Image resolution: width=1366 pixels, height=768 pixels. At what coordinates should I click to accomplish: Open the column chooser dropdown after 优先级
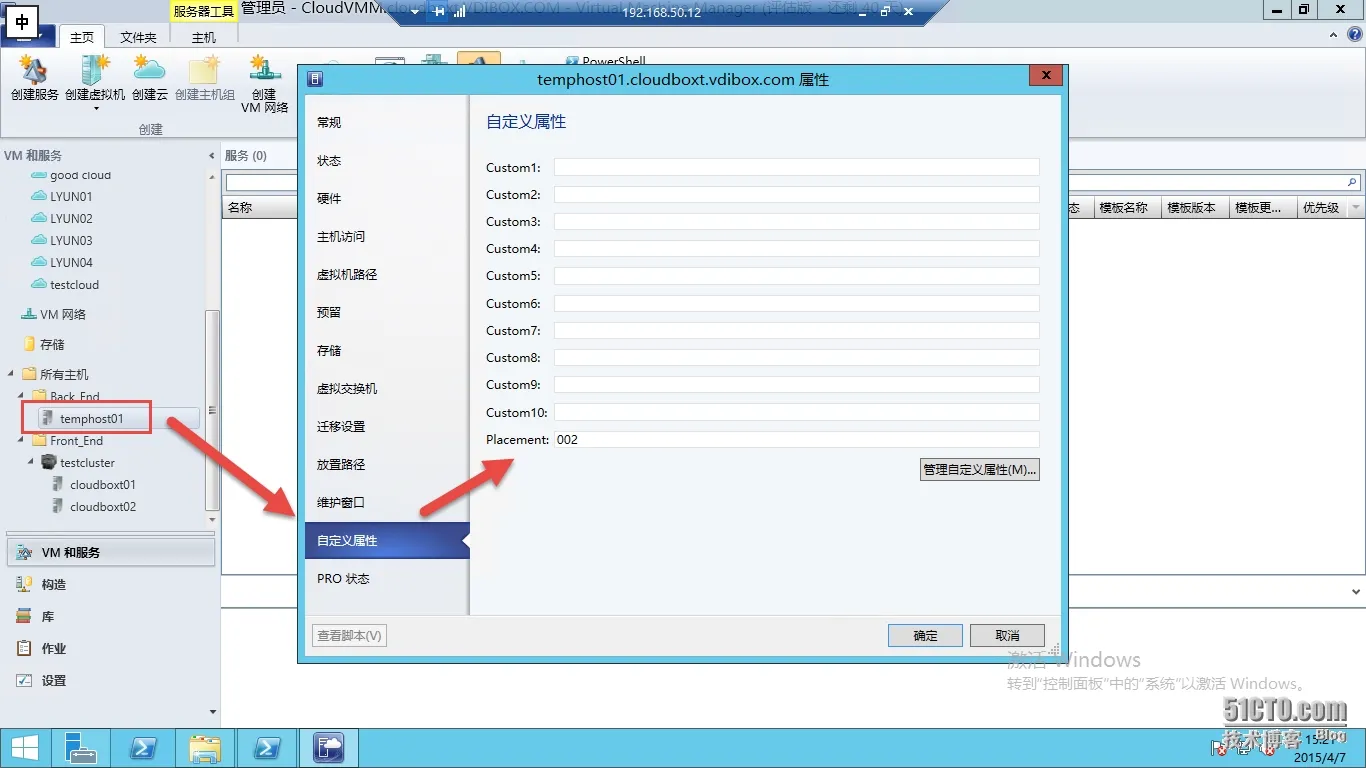coord(1356,208)
